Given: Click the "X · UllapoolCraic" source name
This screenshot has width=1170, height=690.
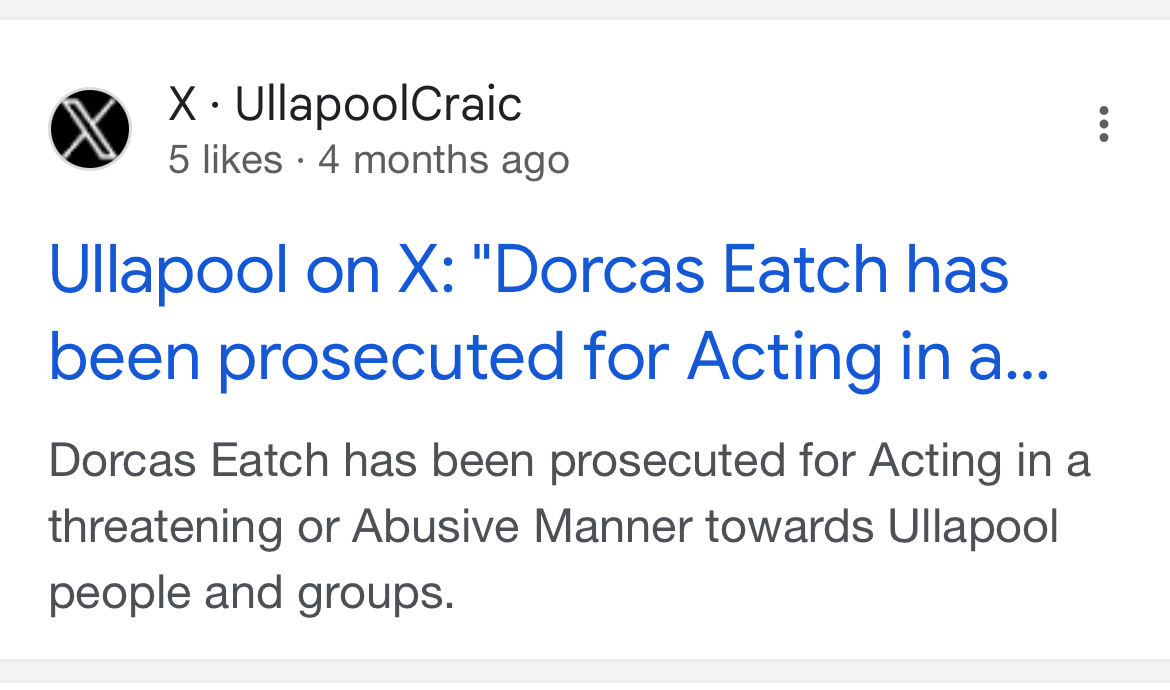Looking at the screenshot, I should (x=344, y=104).
